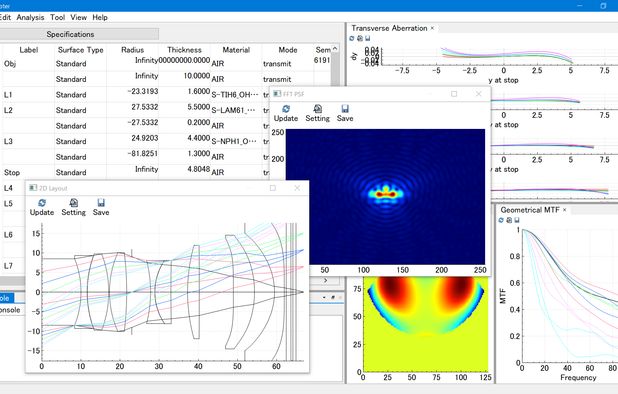
Task: Open the dock panel dropdown arrow button
Action: [x=324, y=297]
